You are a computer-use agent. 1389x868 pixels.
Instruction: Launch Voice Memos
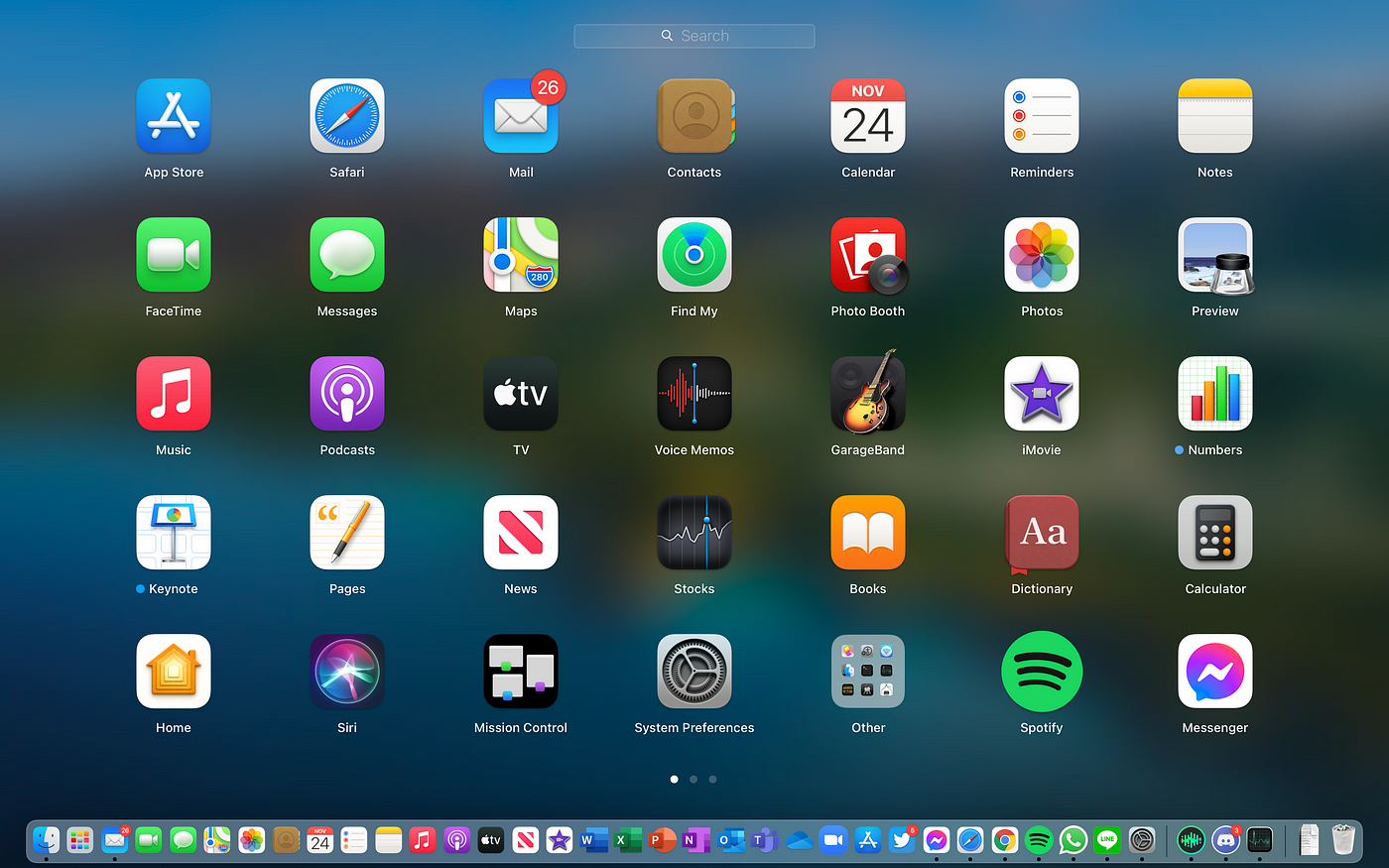coord(694,394)
